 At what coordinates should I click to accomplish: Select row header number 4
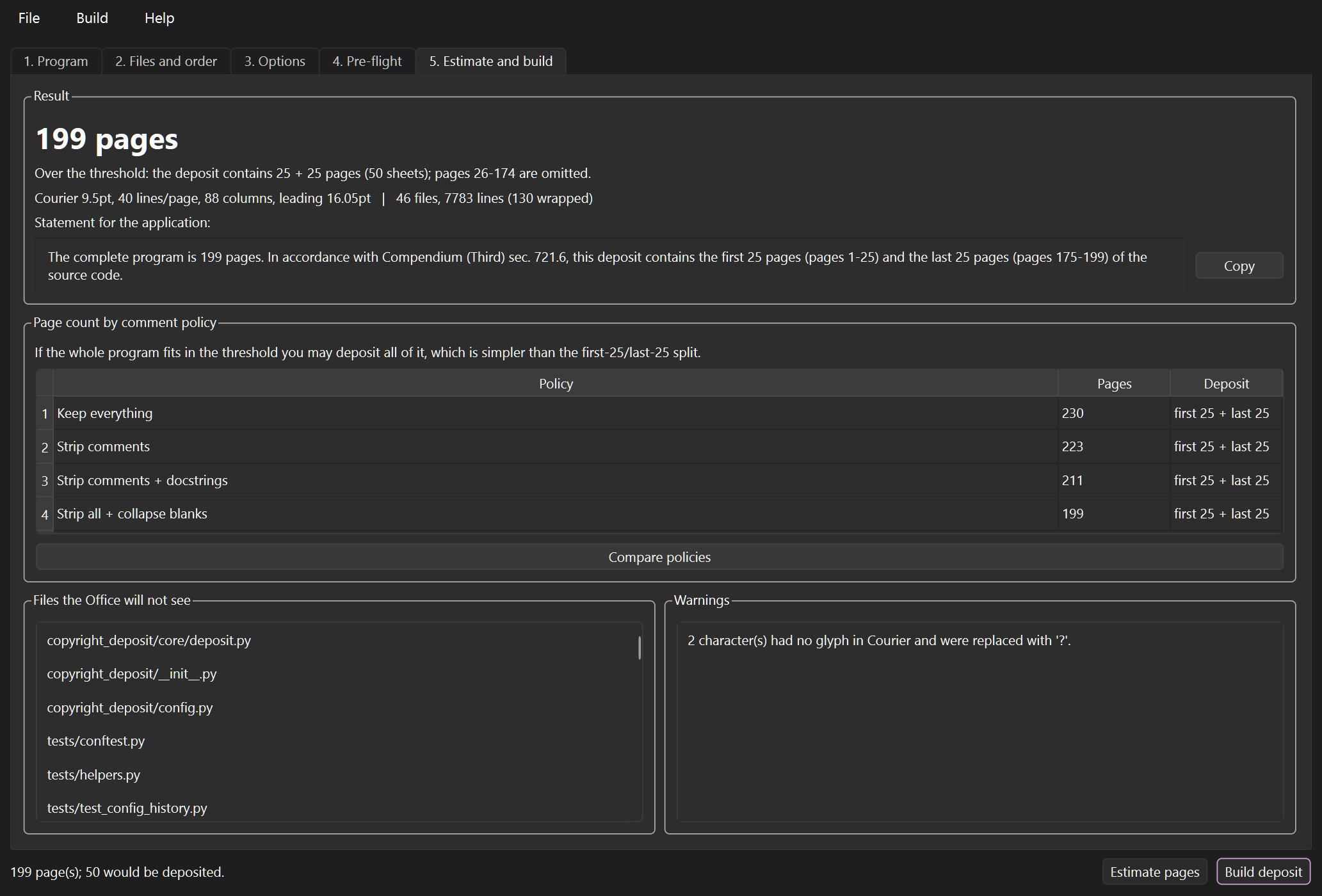[x=45, y=515]
